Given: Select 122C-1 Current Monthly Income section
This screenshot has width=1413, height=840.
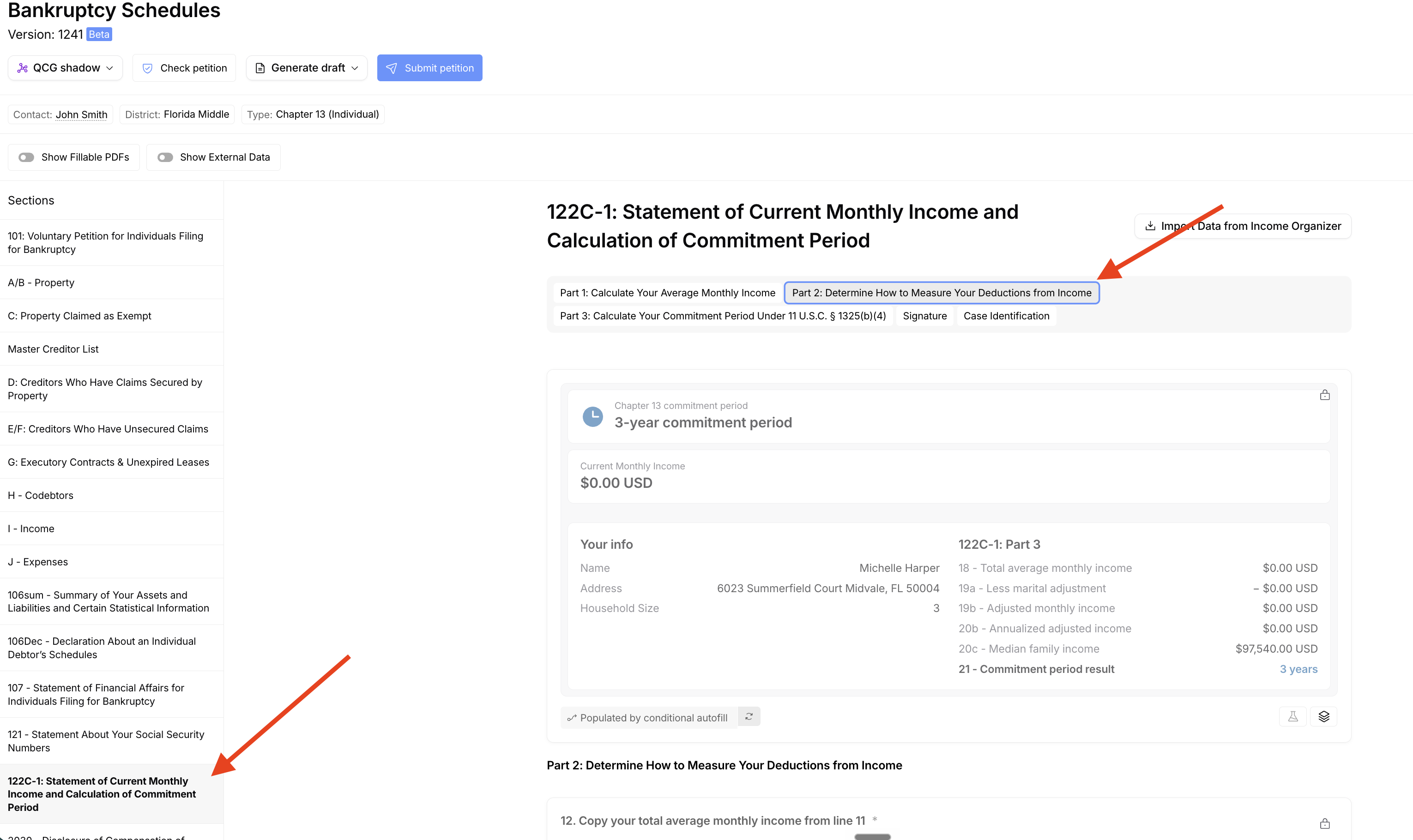Looking at the screenshot, I should (x=112, y=794).
